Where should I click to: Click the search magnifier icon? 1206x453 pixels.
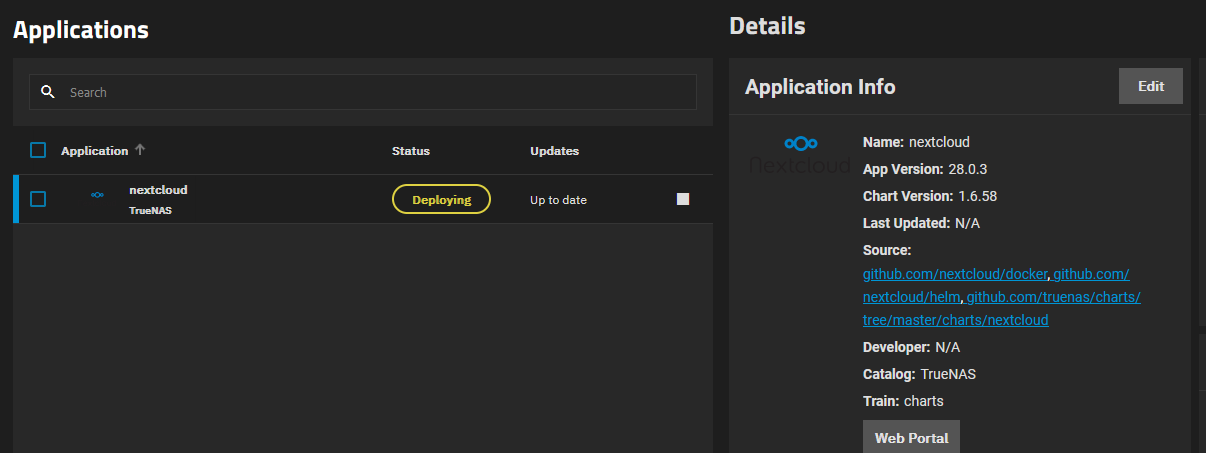(47, 92)
